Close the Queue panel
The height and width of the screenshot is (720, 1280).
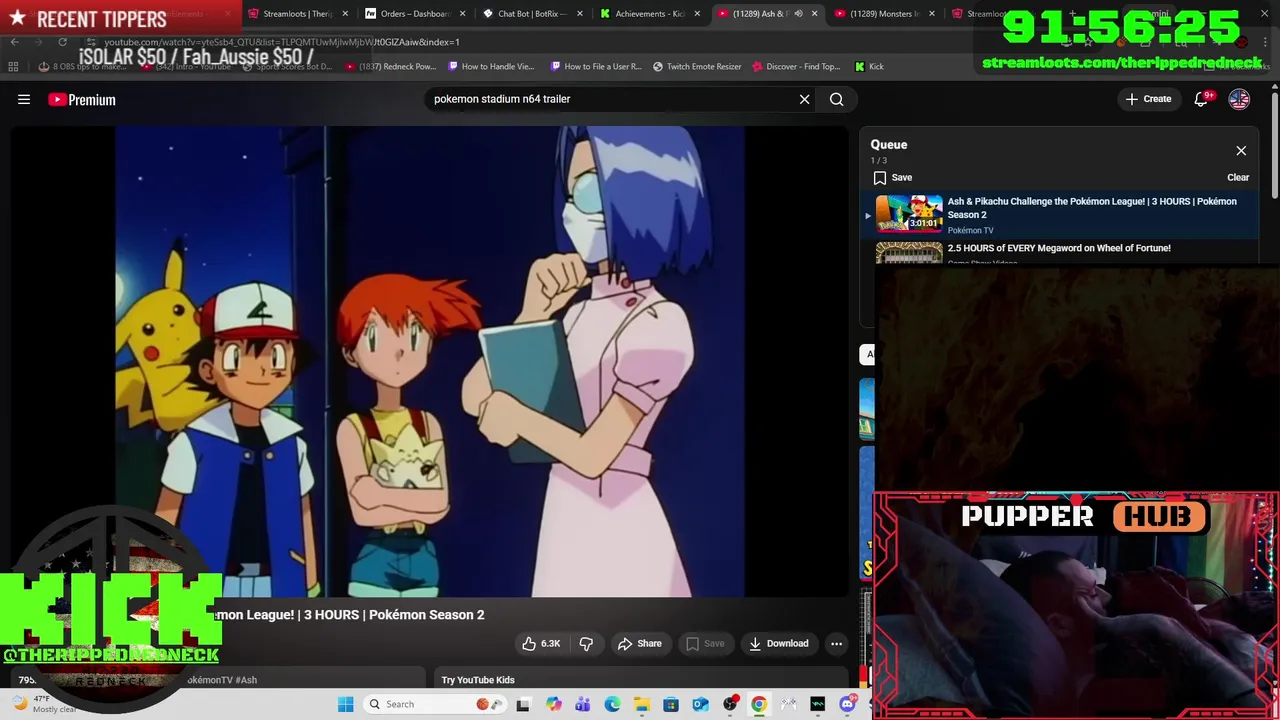tap(1241, 151)
